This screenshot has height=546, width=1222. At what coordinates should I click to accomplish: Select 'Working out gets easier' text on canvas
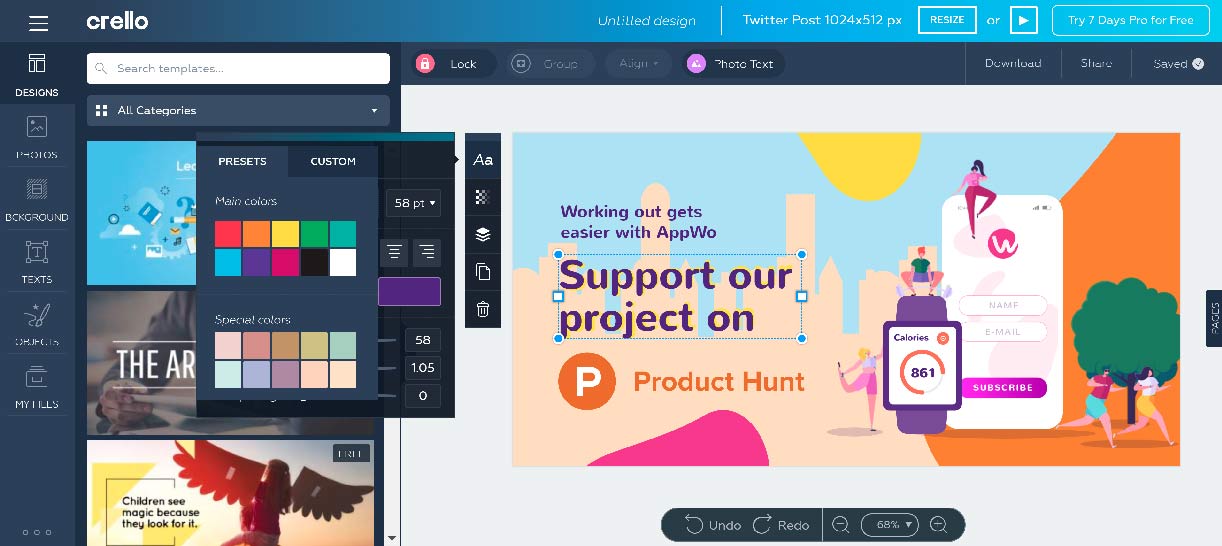point(638,222)
